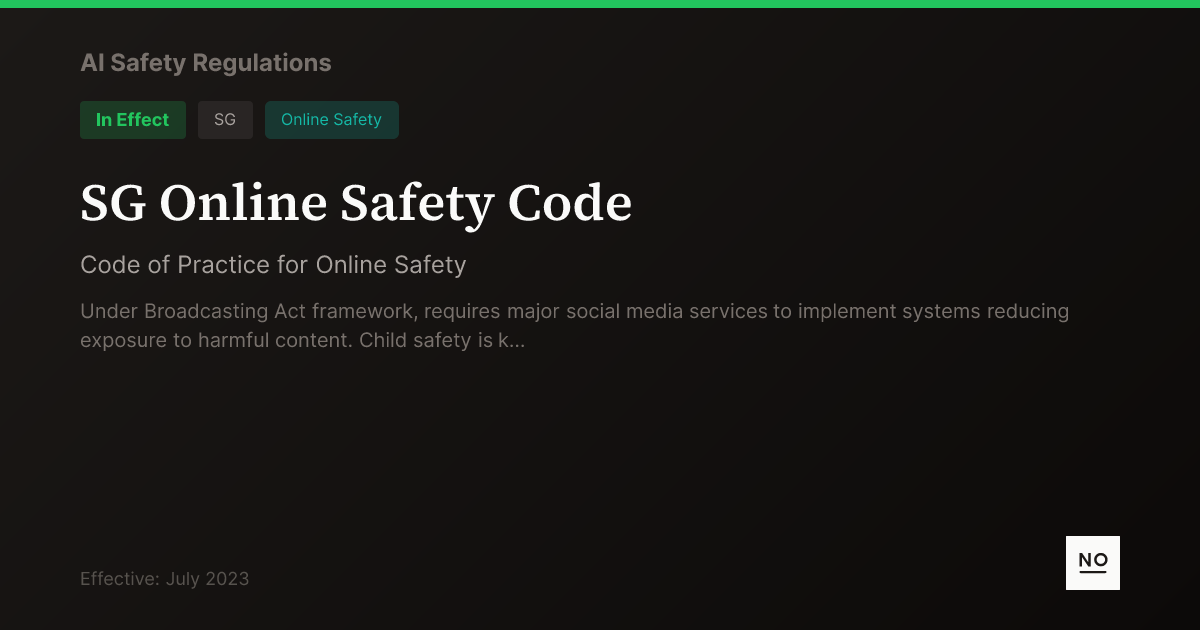Click the Code of Practice for Online Safety subtitle
1200x630 pixels.
tap(273, 265)
